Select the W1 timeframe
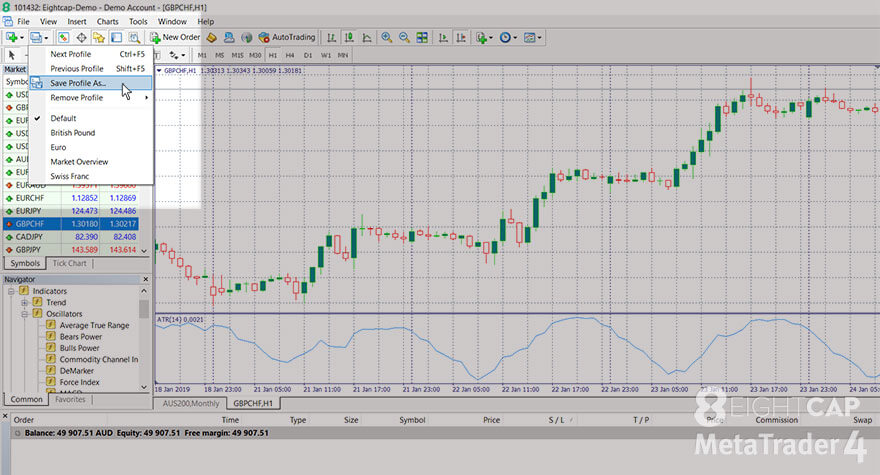Image resolution: width=880 pixels, height=475 pixels. tap(326, 55)
